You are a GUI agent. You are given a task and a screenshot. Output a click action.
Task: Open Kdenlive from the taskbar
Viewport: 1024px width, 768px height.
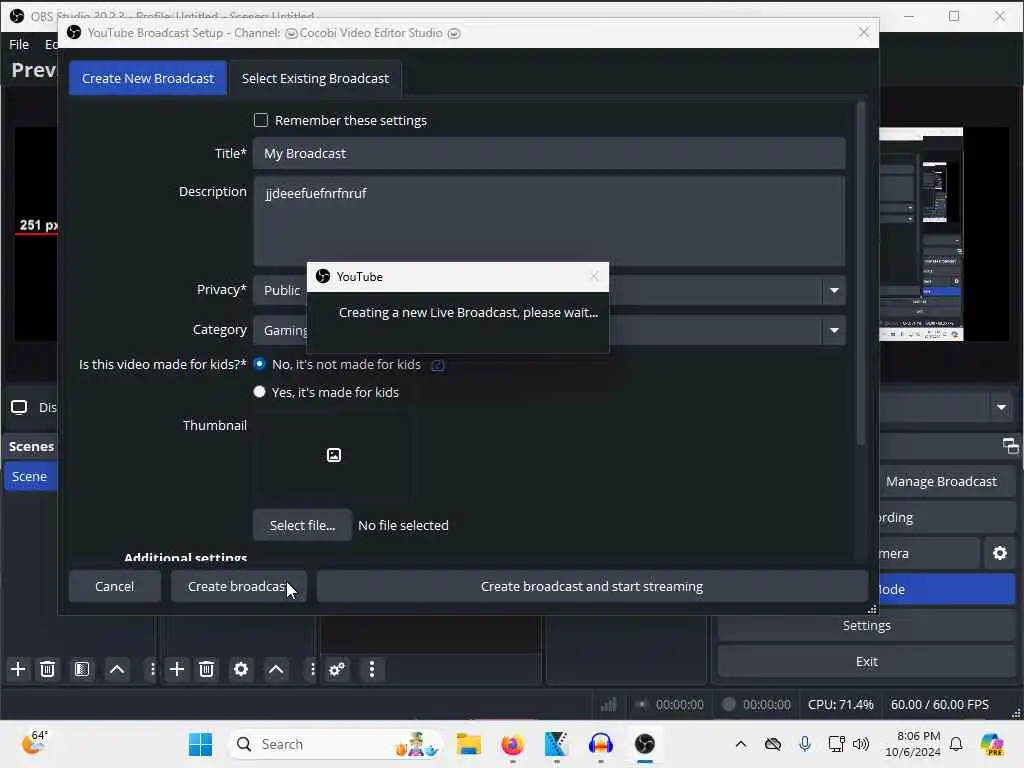click(x=556, y=744)
